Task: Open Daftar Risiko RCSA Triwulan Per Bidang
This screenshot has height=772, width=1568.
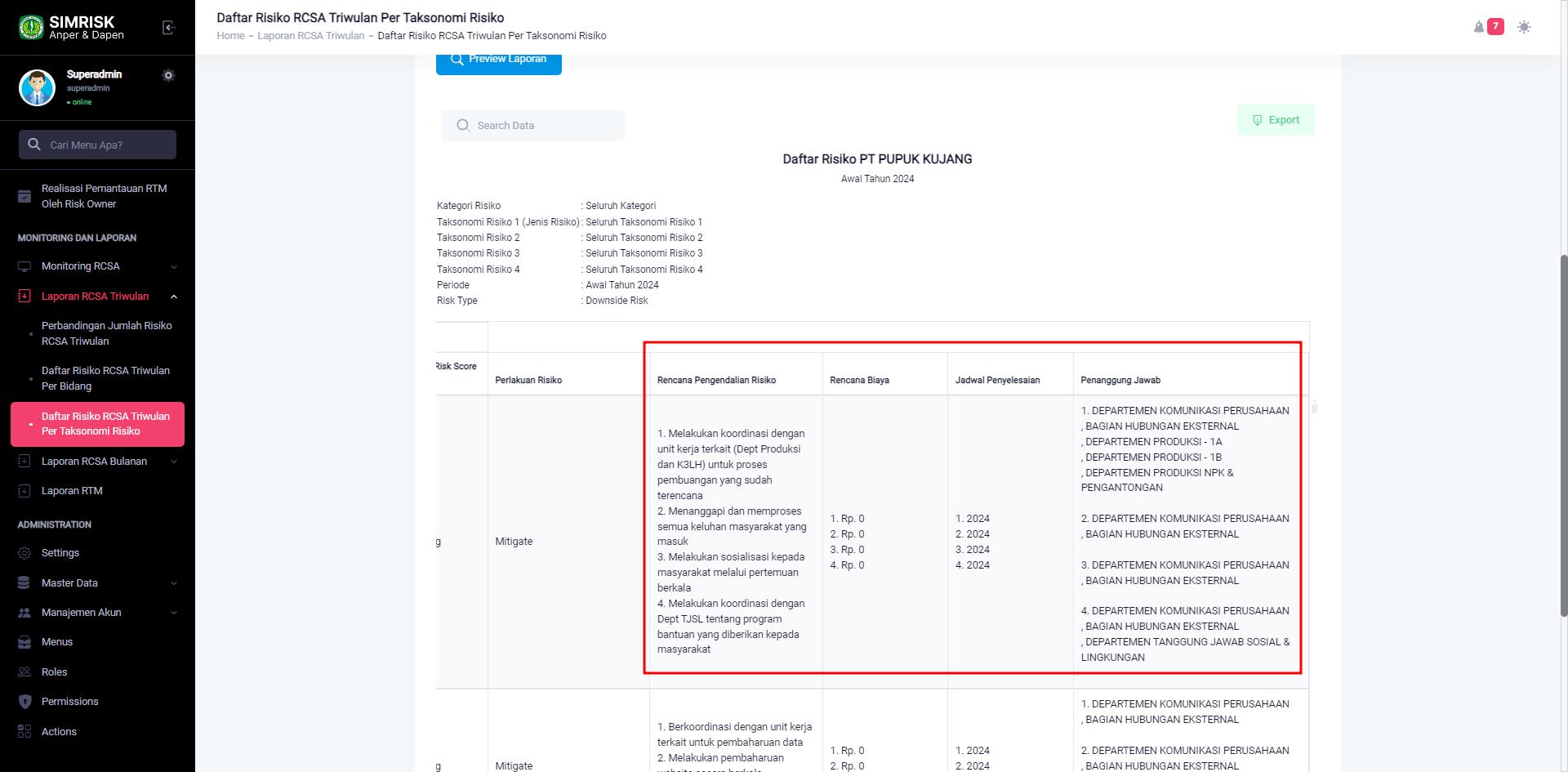Action: 106,378
